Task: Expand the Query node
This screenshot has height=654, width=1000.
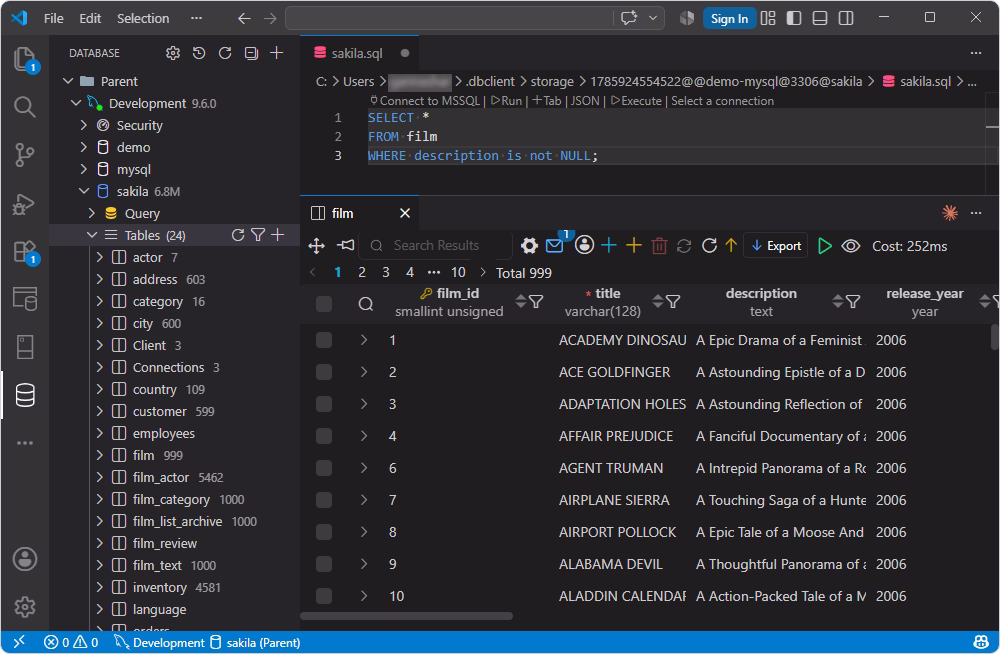Action: (92, 213)
